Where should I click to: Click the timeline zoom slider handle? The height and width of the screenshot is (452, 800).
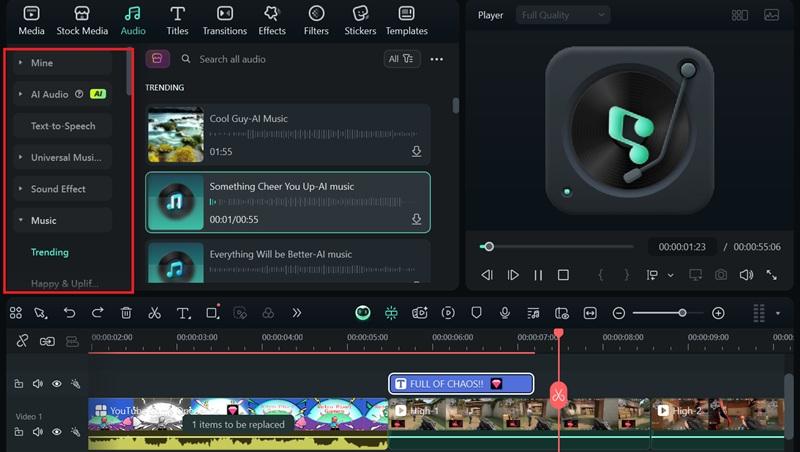tap(682, 313)
